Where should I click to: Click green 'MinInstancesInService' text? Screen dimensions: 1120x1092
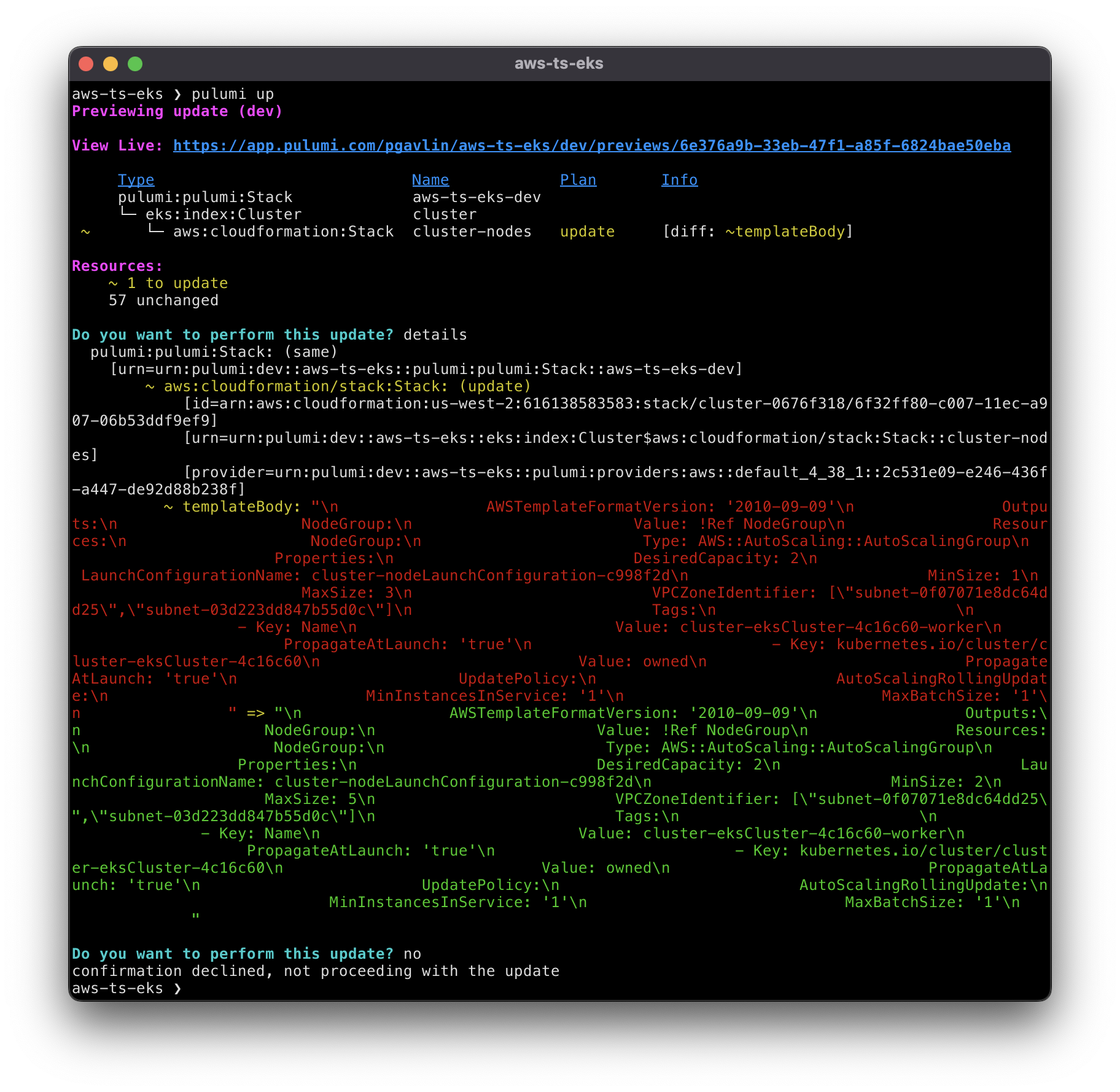tap(426, 902)
